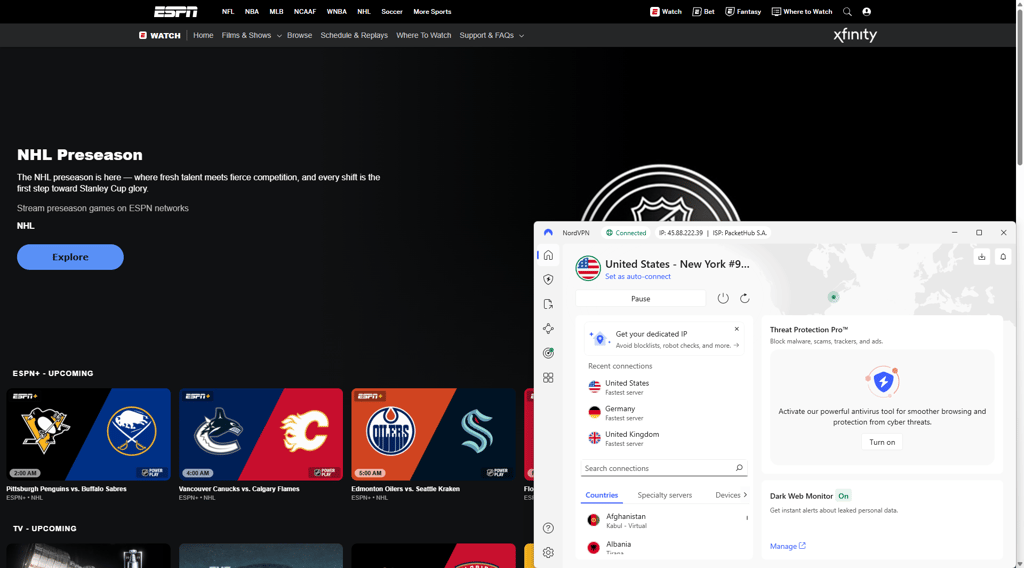This screenshot has height=568, width=1024.
Task: Select Albania in the countries list
Action: coord(662,547)
